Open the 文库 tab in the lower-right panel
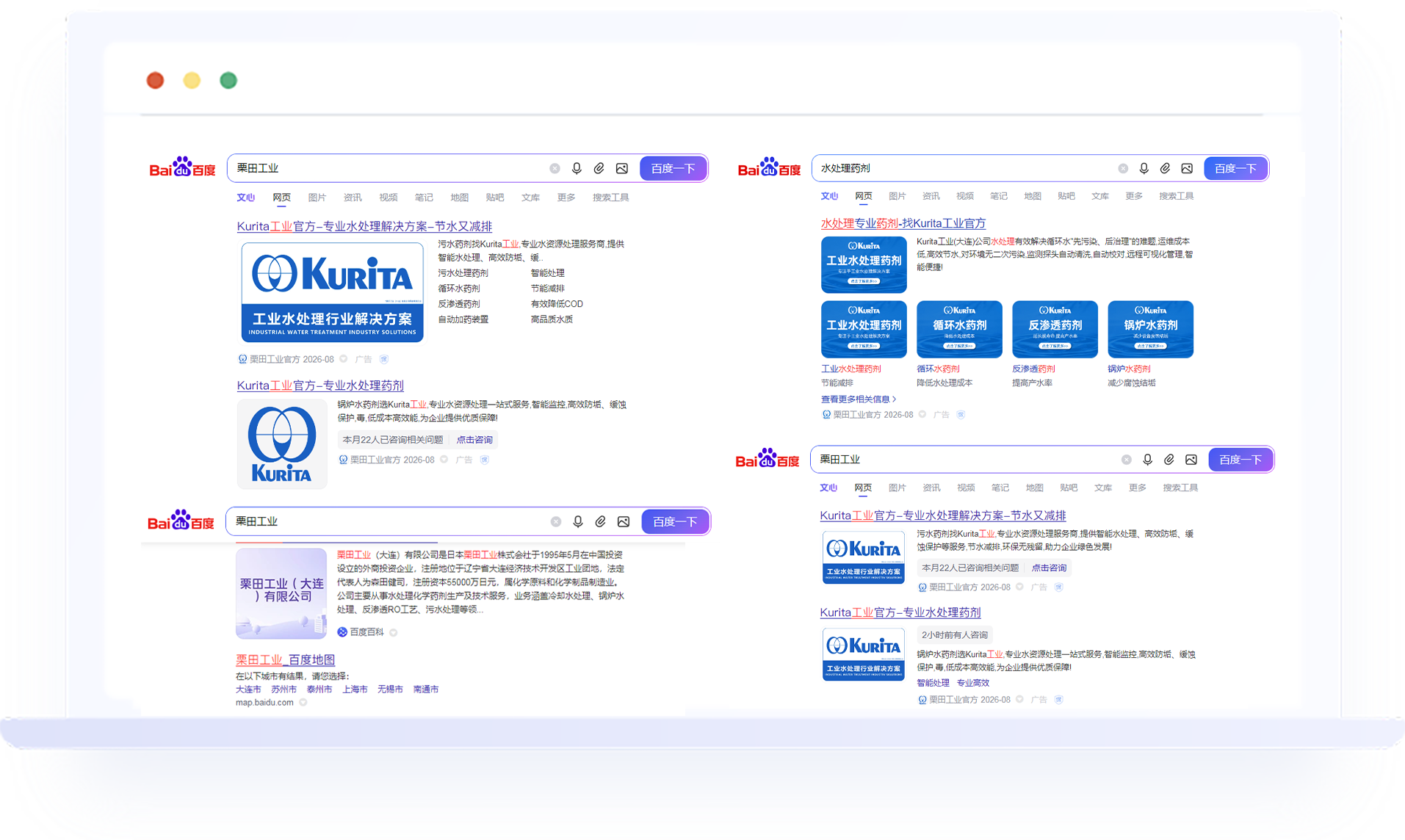Screen dimensions: 1405x840 click(1103, 488)
